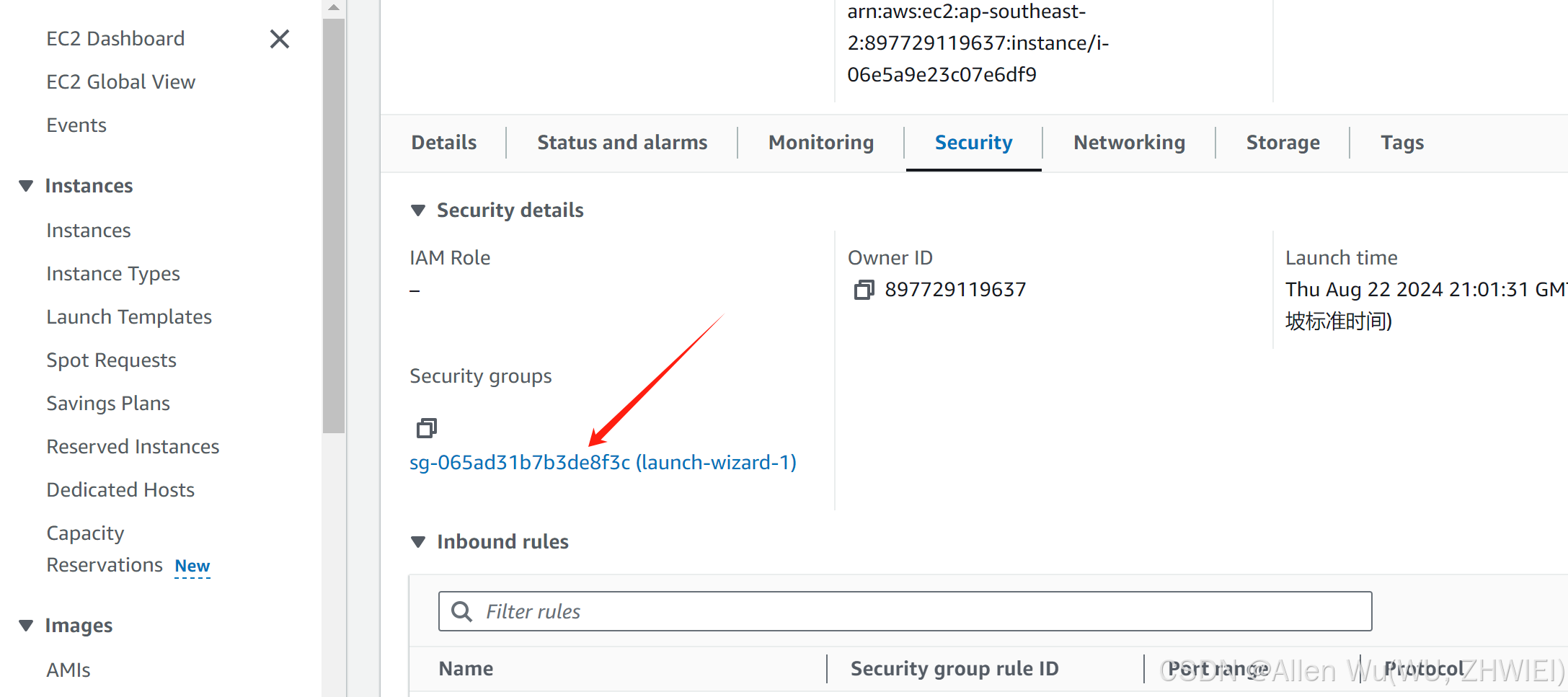Collapse the Images sidebar section
Image resolution: width=1568 pixels, height=697 pixels.
click(x=26, y=626)
